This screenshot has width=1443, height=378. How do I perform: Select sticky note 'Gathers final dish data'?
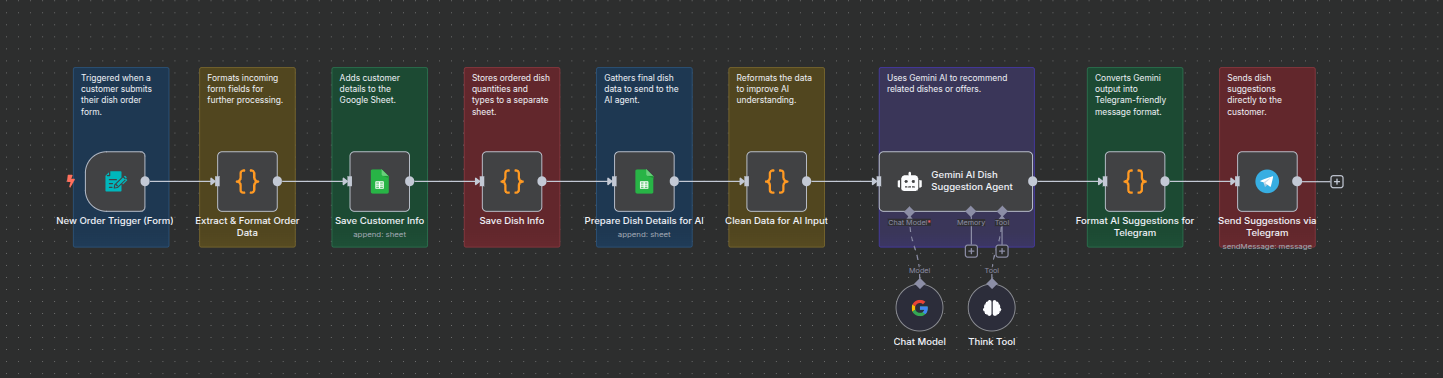644,157
